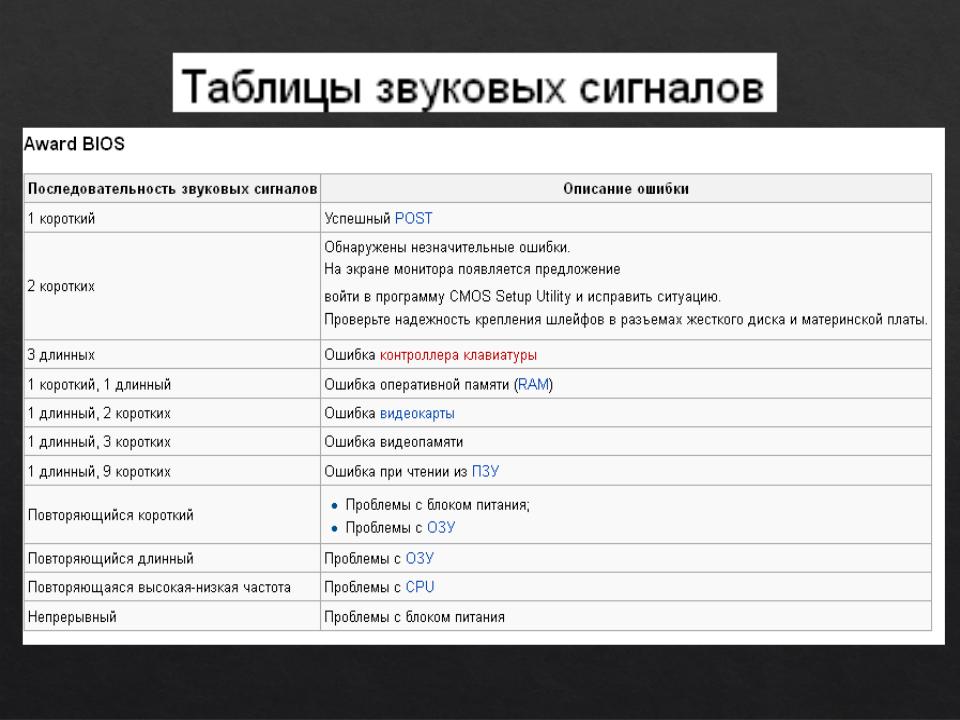Viewport: 960px width, 720px height.
Task: Follow the red 'контроллера клавиатуры' link
Action: tap(458, 355)
